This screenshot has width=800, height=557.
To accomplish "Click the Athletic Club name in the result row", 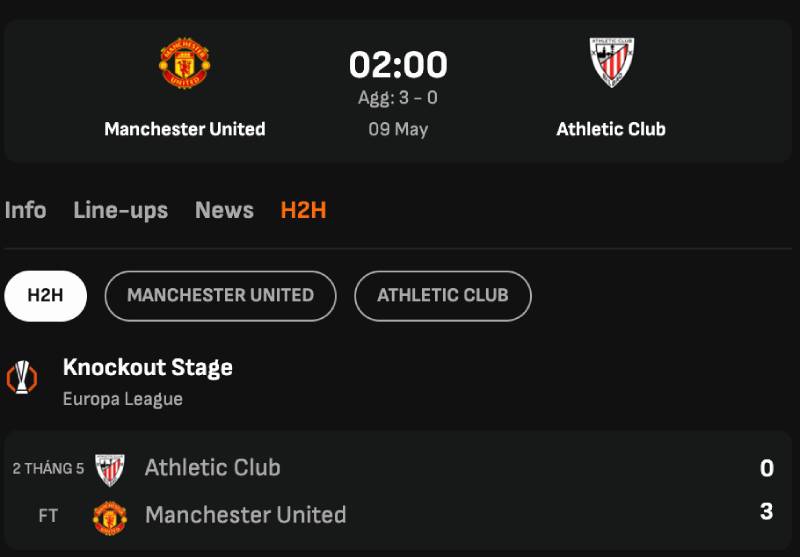I will click(x=212, y=467).
